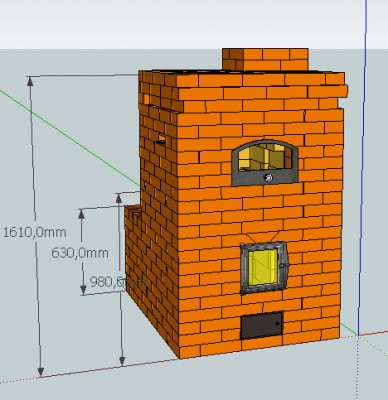Click the blue vertical axis line
Viewport: 388px width, 400px height.
tap(362, 167)
